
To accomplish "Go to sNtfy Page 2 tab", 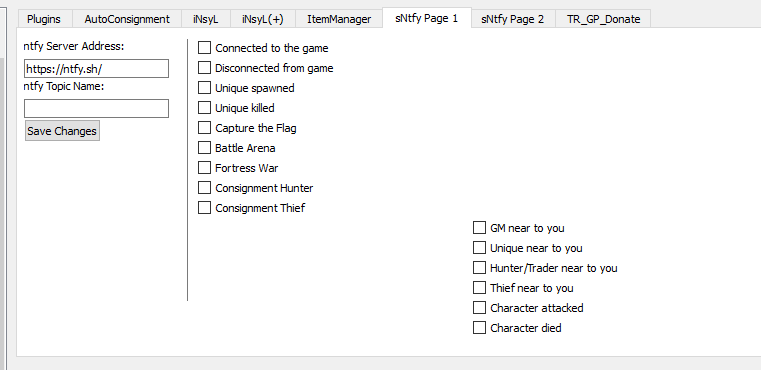I will click(513, 19).
